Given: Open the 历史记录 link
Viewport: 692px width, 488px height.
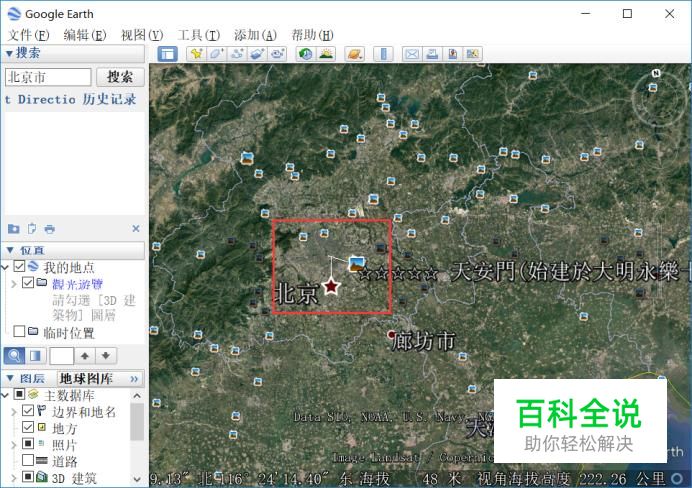Looking at the screenshot, I should [109, 99].
